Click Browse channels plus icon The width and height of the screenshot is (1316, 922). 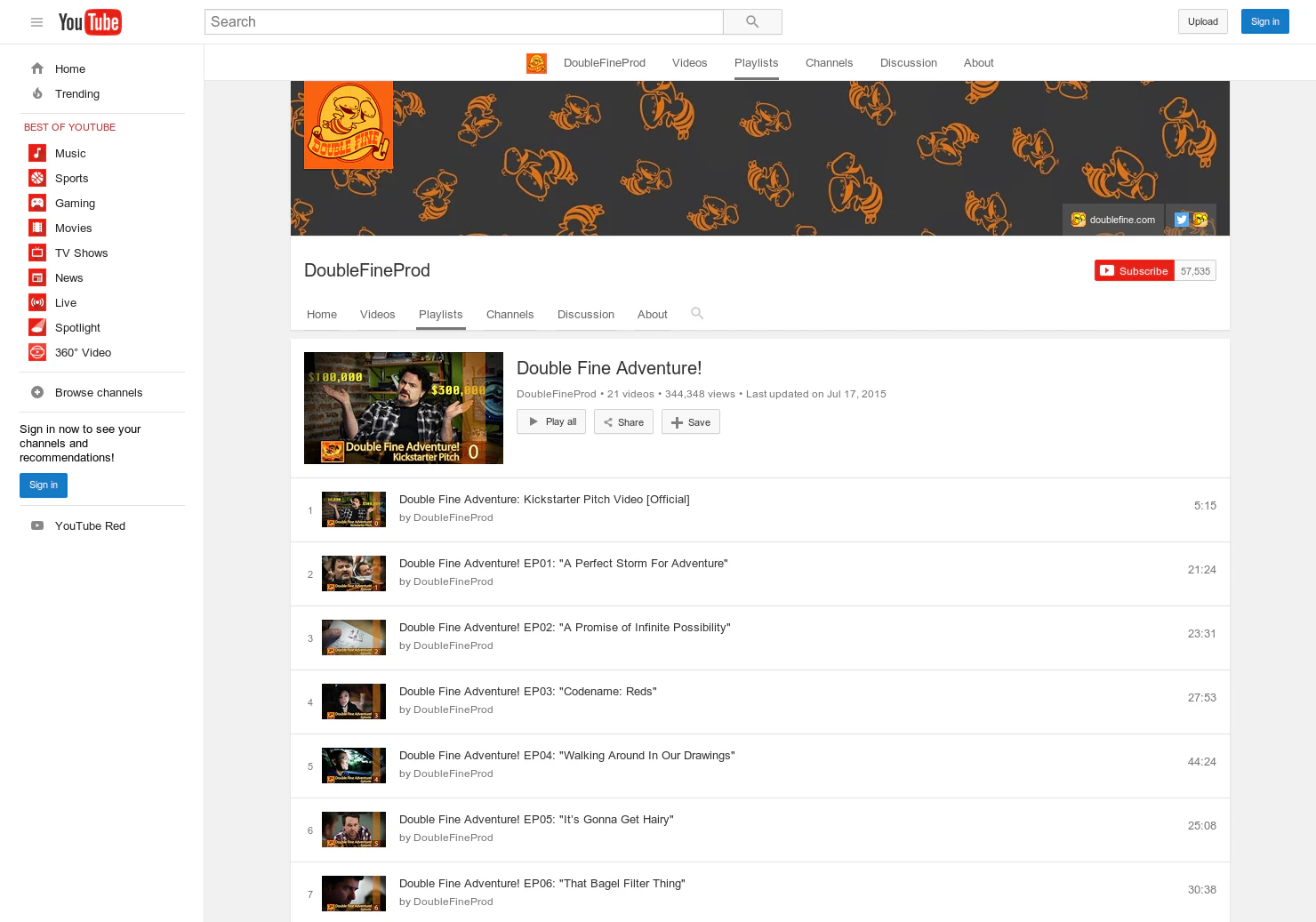37,392
